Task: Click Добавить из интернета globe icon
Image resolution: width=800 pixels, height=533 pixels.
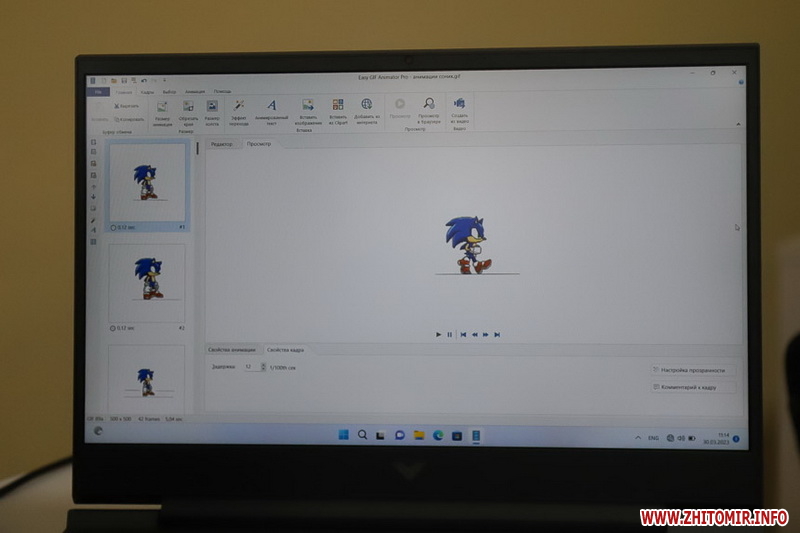Action: (366, 108)
